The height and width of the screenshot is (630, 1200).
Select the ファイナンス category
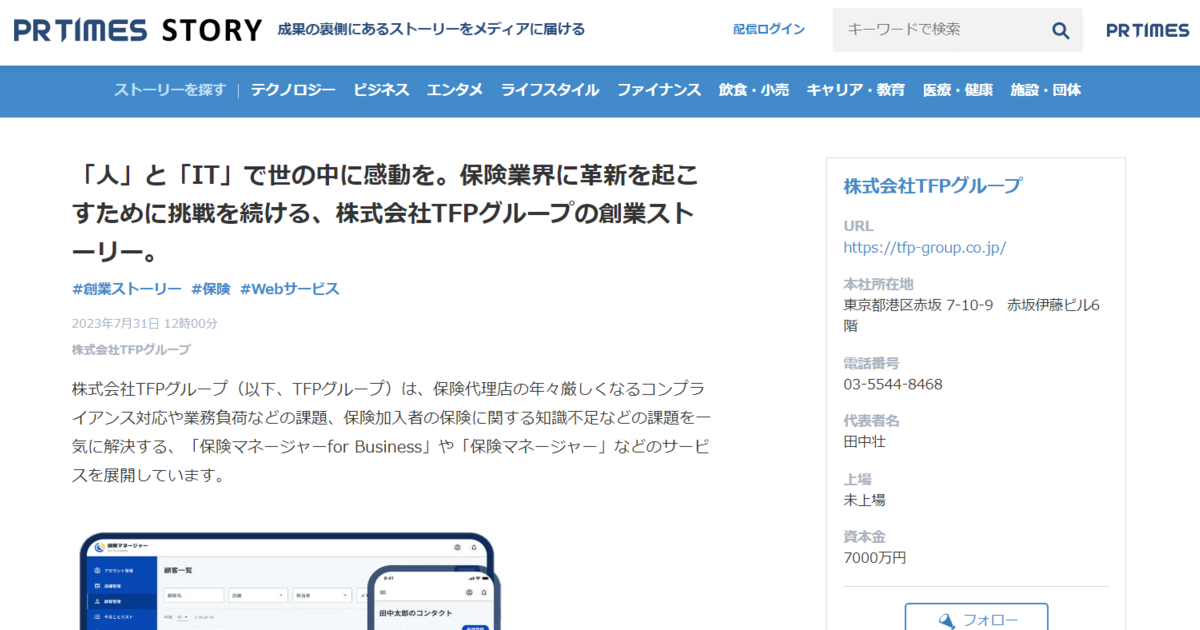point(659,90)
